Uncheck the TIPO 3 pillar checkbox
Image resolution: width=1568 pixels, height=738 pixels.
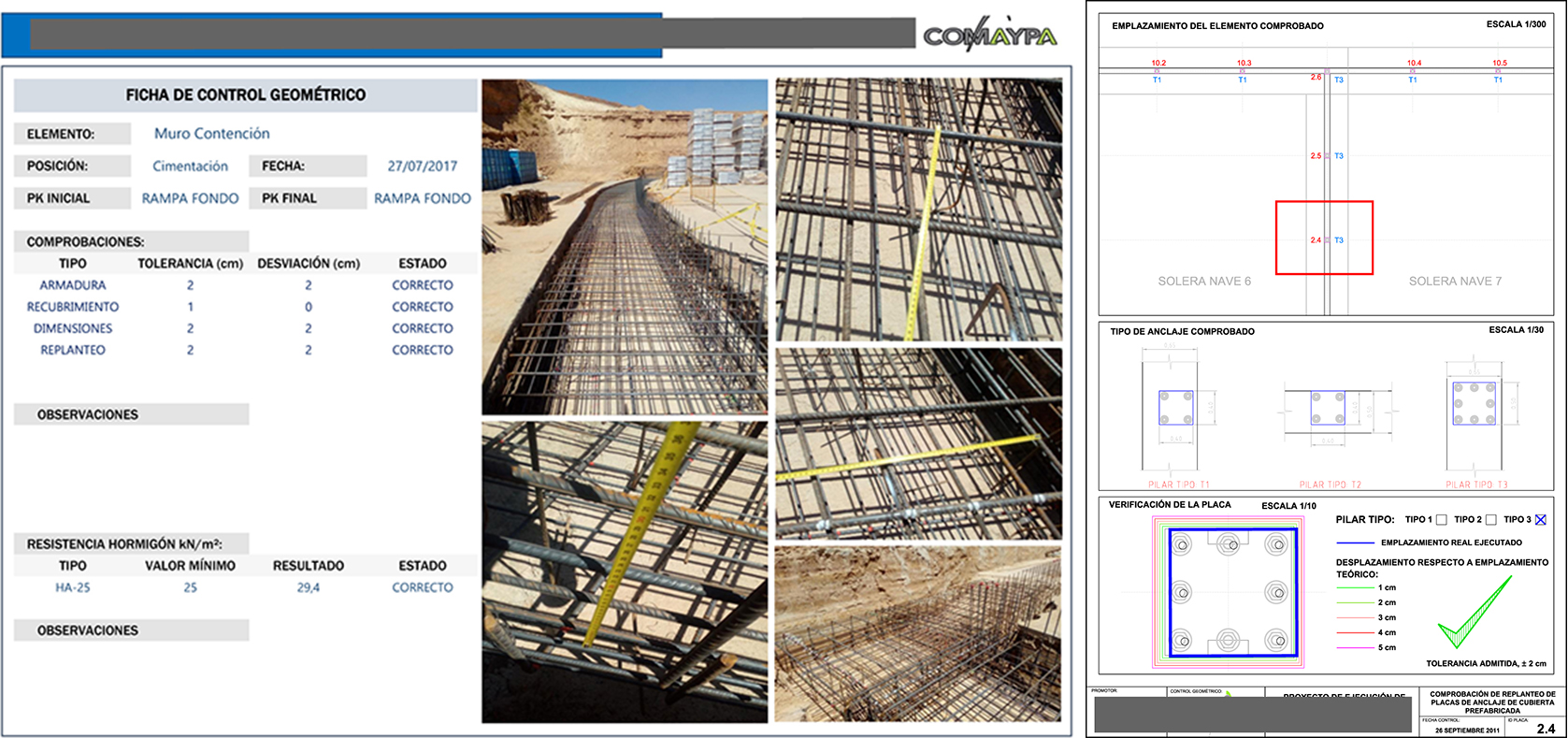pyautogui.click(x=1540, y=520)
